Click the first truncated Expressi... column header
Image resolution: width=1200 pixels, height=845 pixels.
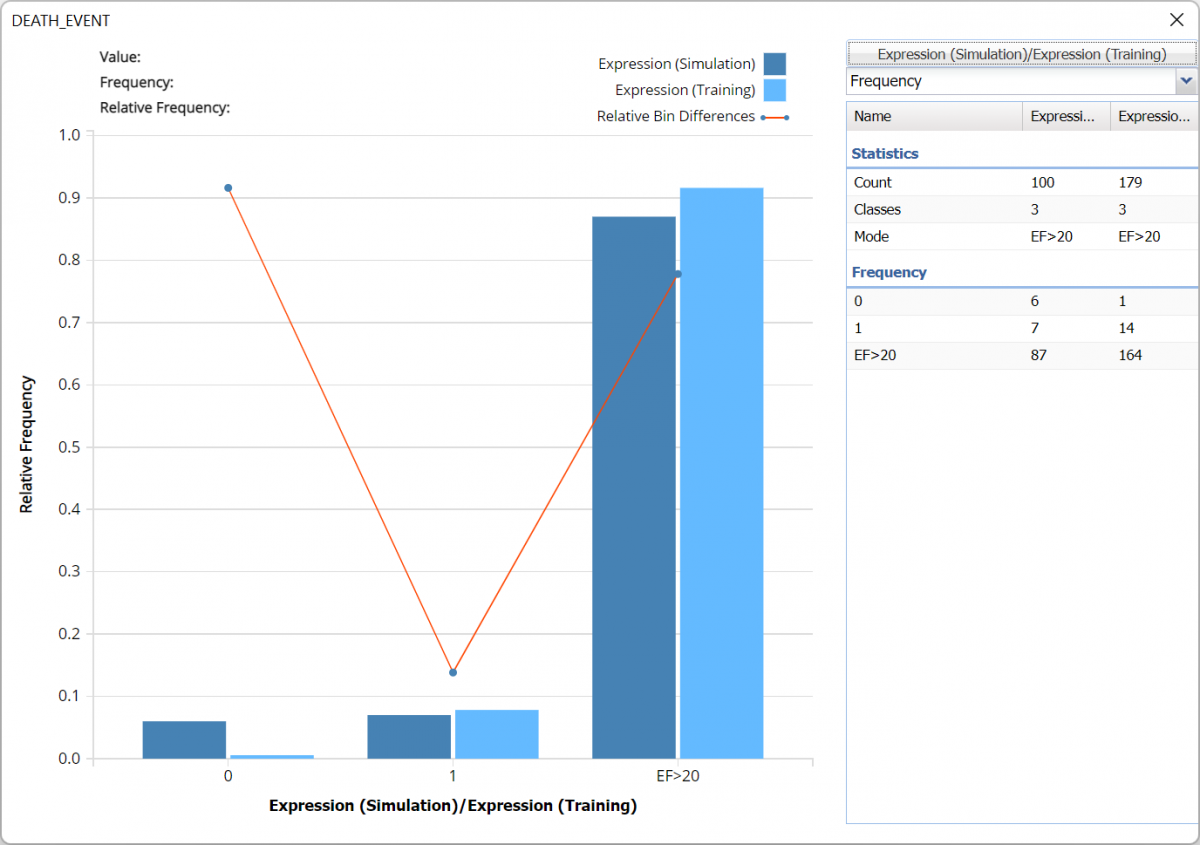point(1065,116)
